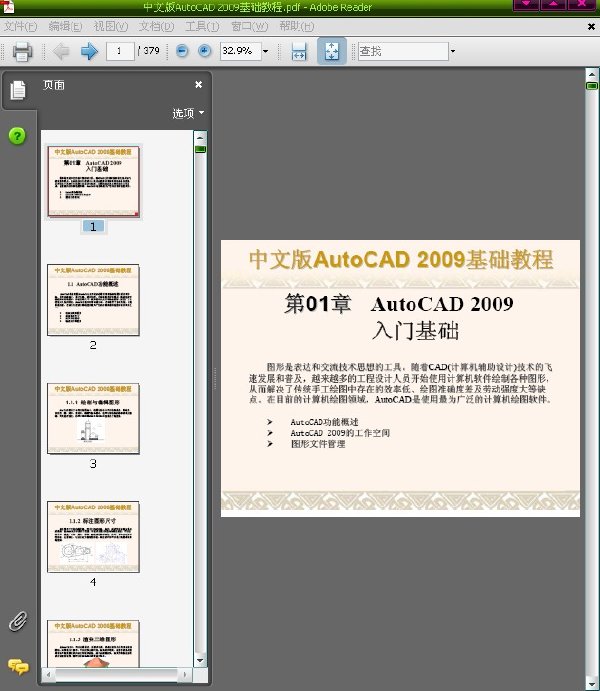600x691 pixels.
Task: Open the 视图(V) menu
Action: pyautogui.click(x=111, y=27)
